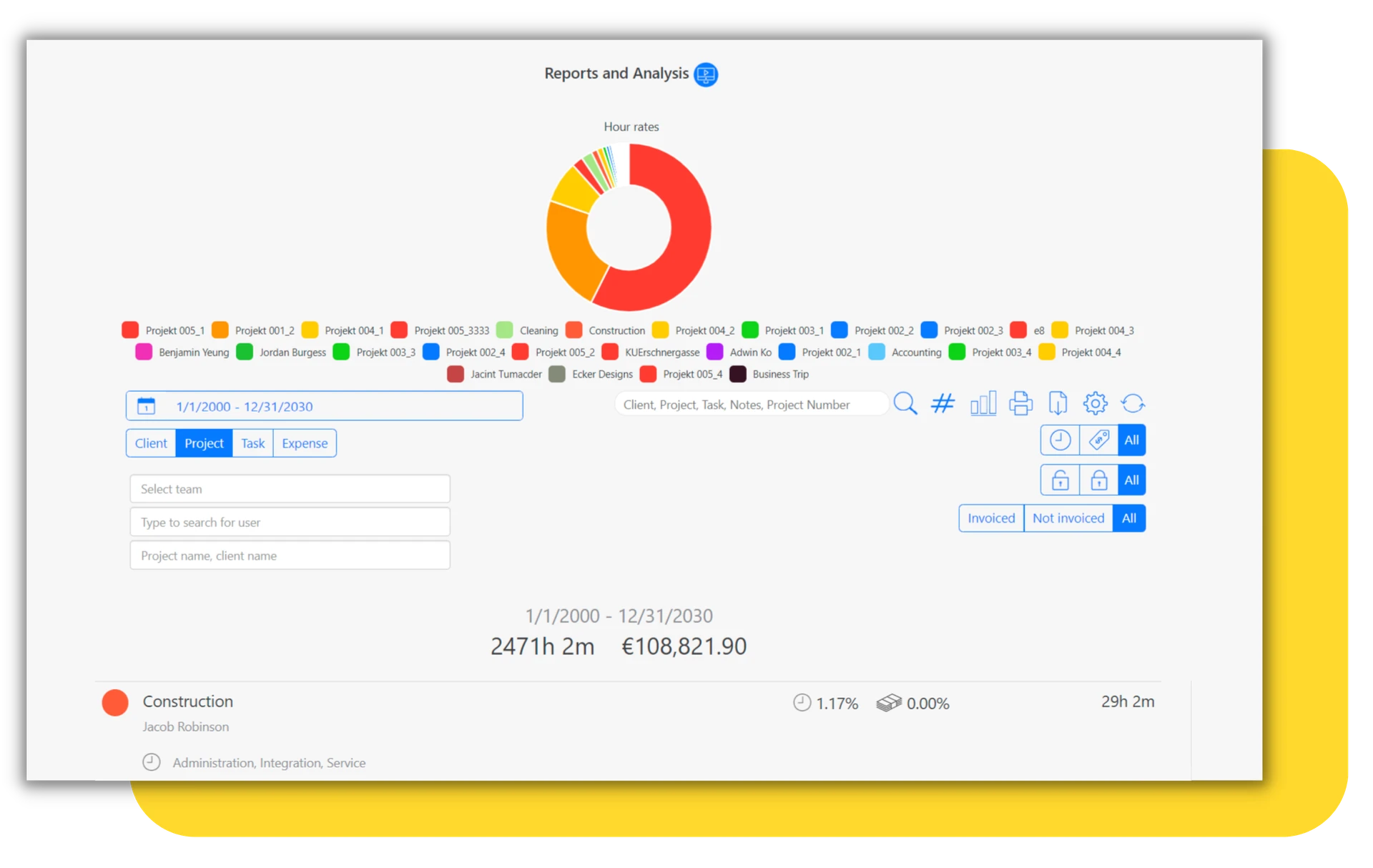This screenshot has width=1373, height=868.
Task: Print the report using the printer icon
Action: [1020, 403]
